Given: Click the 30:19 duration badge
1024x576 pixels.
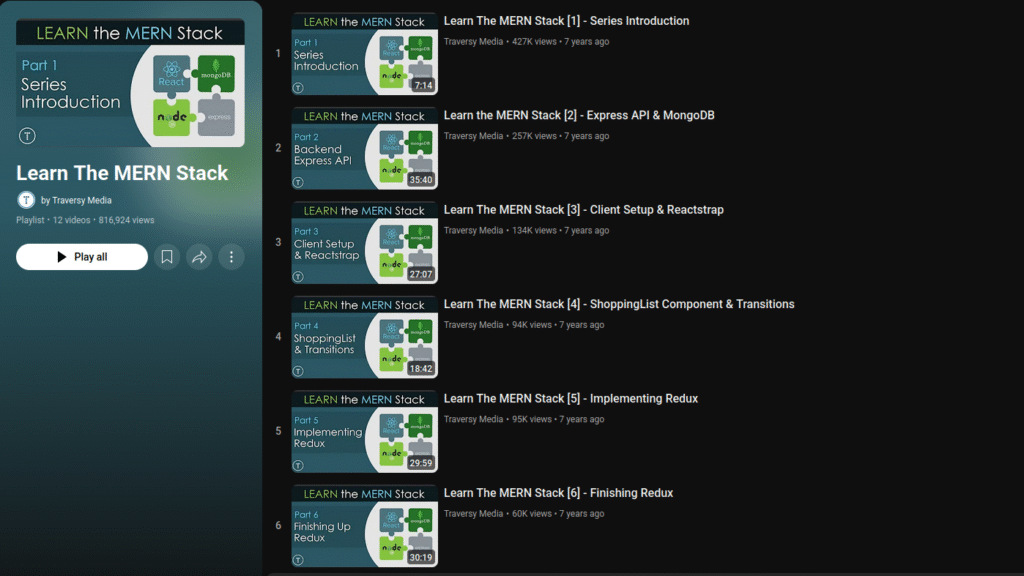Looking at the screenshot, I should point(421,558).
